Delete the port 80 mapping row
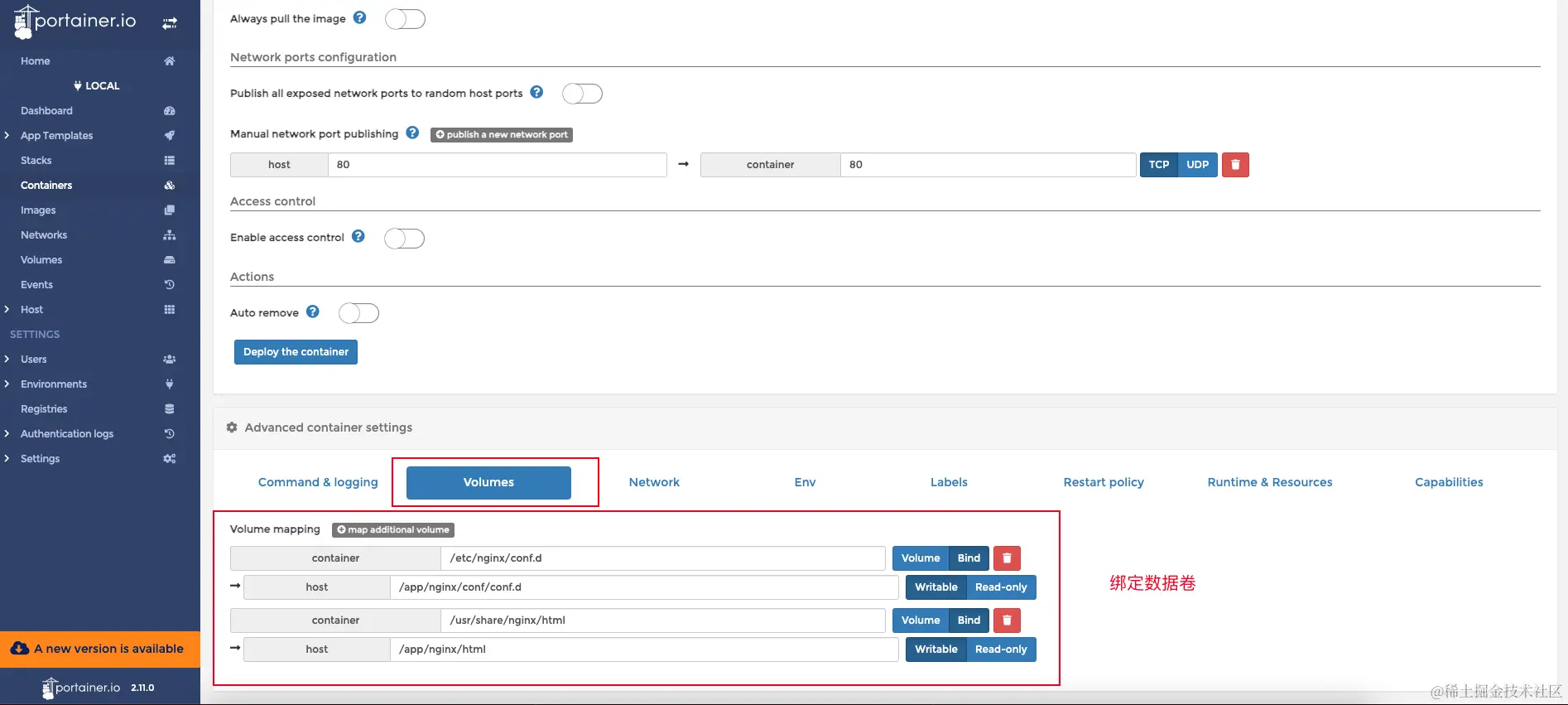The height and width of the screenshot is (705, 1568). [1235, 165]
